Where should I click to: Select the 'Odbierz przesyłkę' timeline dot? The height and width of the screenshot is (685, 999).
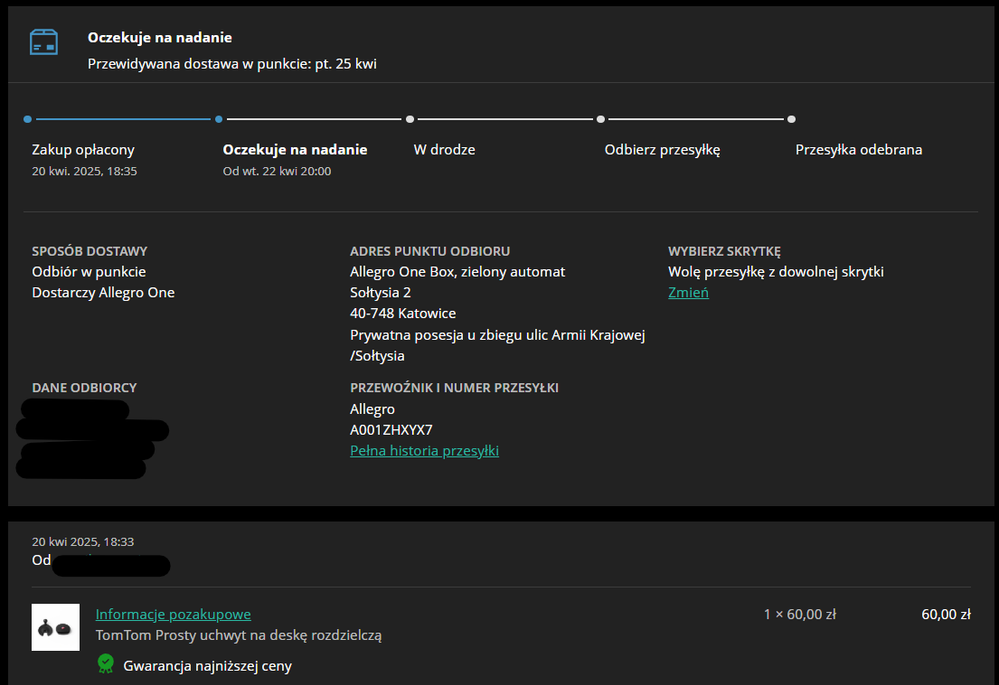601,119
